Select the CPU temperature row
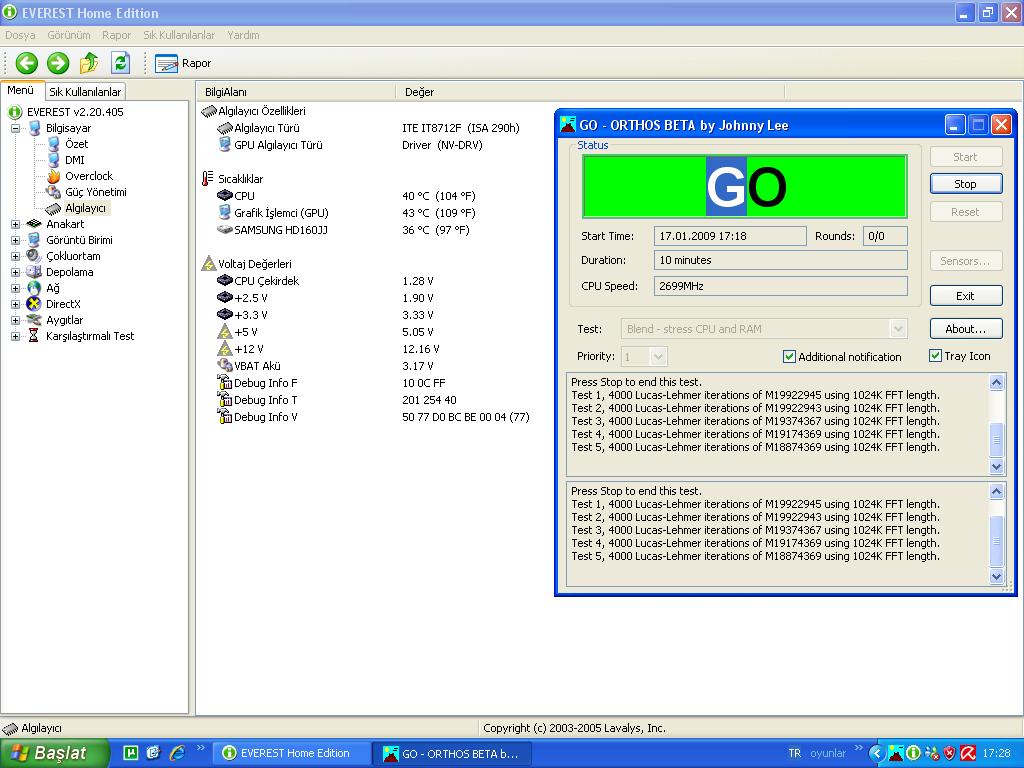Viewport: 1024px width, 768px height. [346, 196]
